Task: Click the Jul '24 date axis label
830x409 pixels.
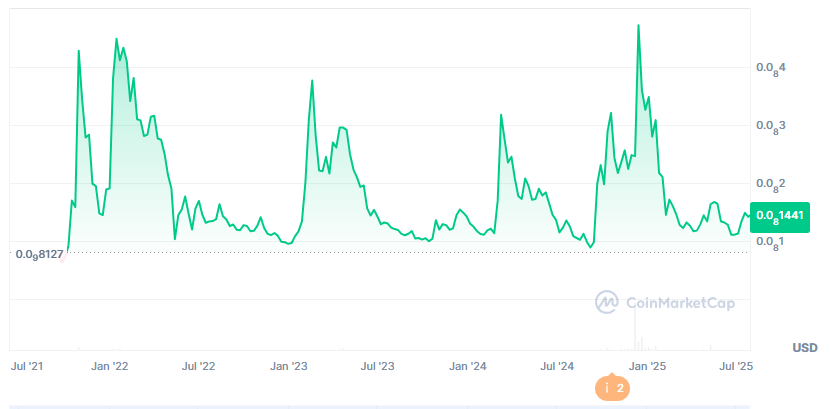Action: (x=556, y=366)
